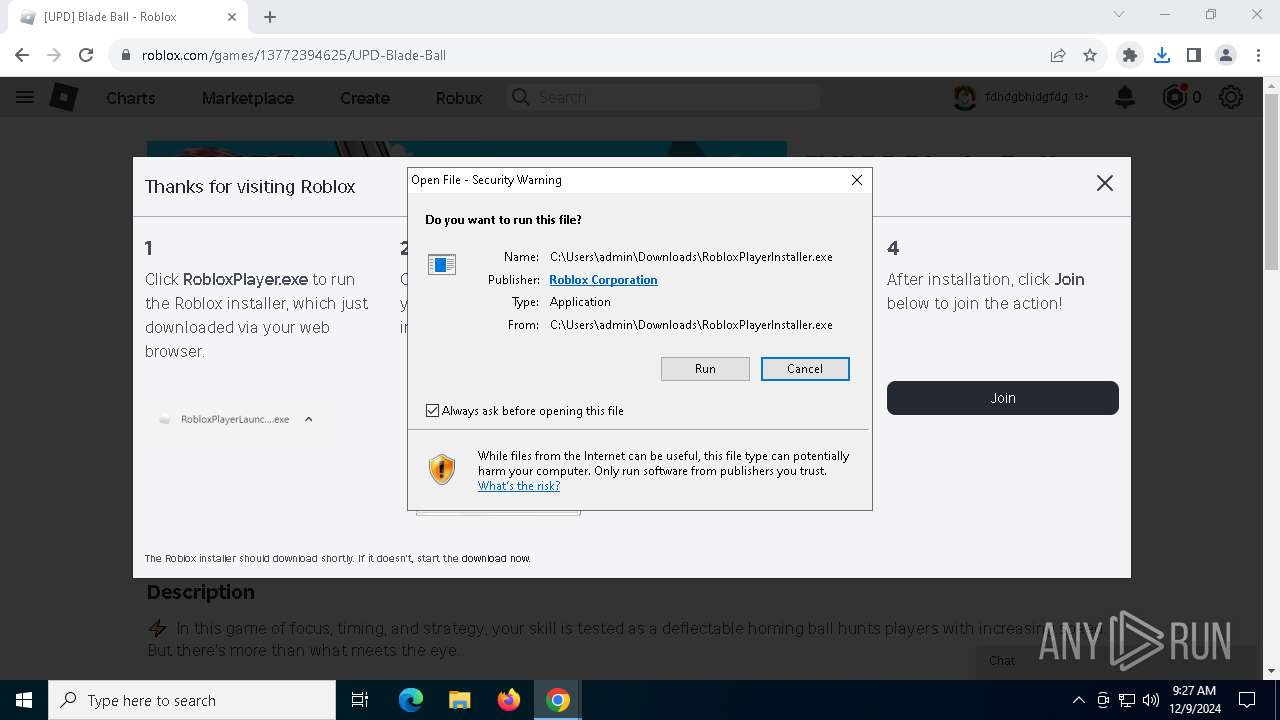
Task: Click the site lock icon in address bar
Action: coord(126,55)
